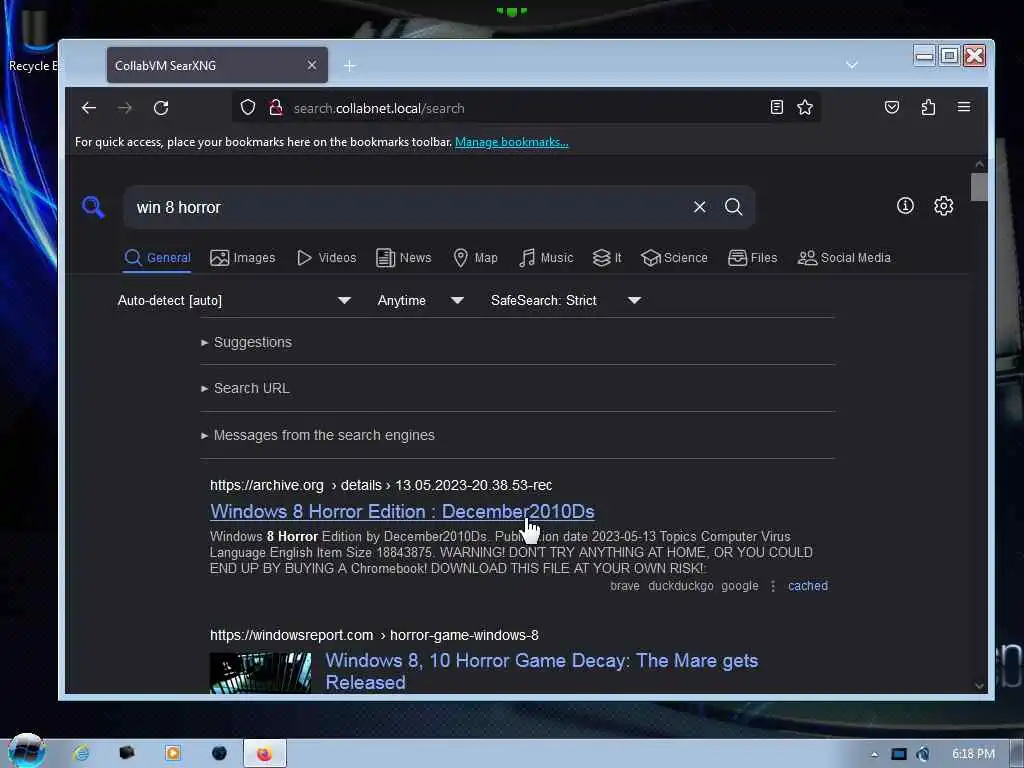Viewport: 1024px width, 768px height.
Task: Open the SafeSearch: Strict dropdown
Action: tap(566, 300)
